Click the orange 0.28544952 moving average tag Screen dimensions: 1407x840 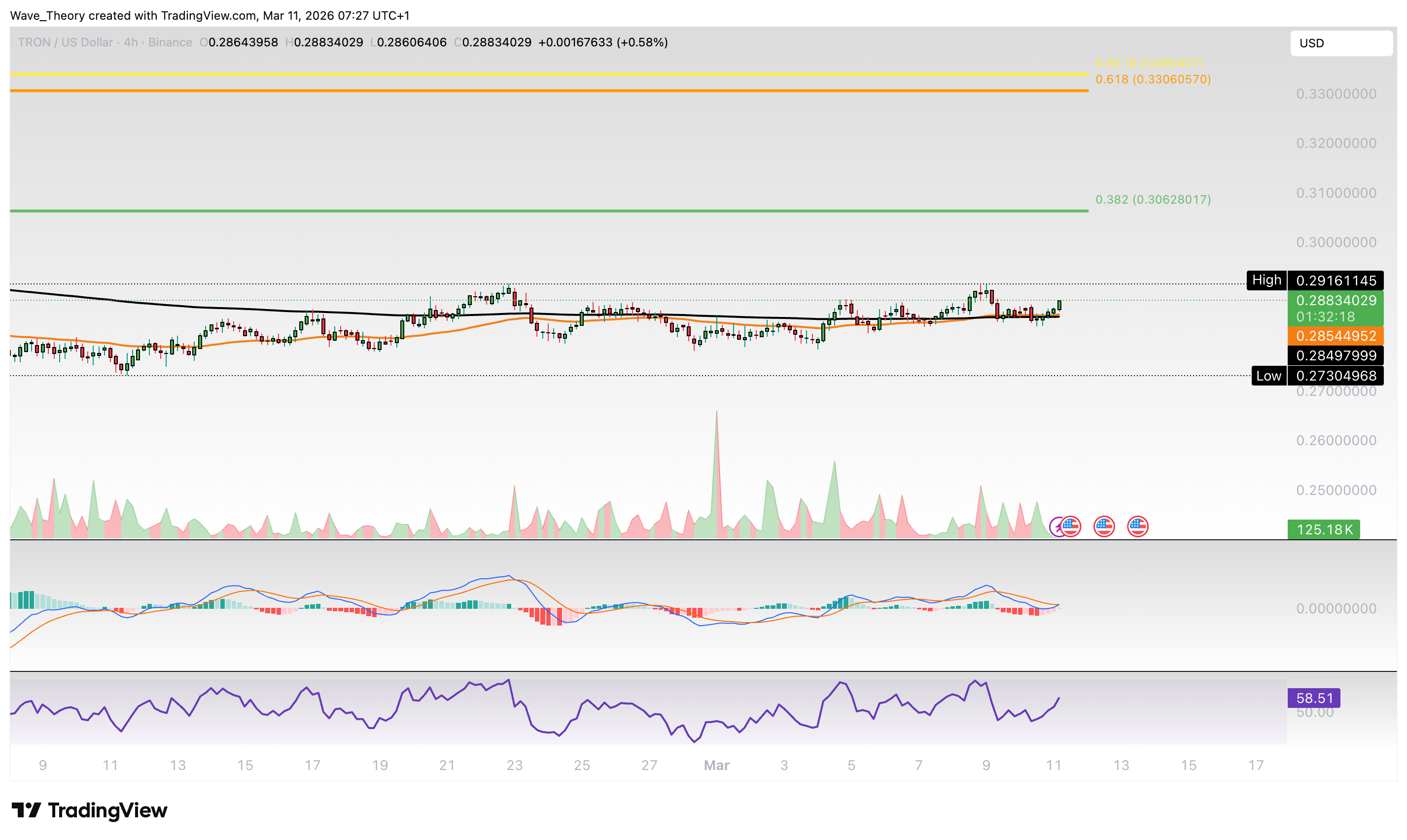[x=1335, y=336]
